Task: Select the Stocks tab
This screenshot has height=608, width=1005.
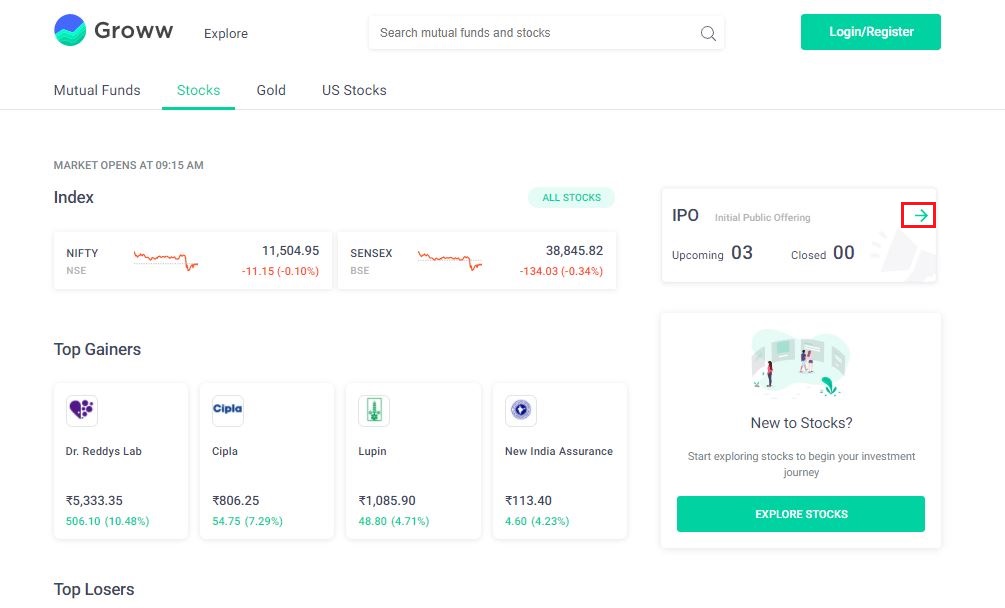Action: coord(198,90)
